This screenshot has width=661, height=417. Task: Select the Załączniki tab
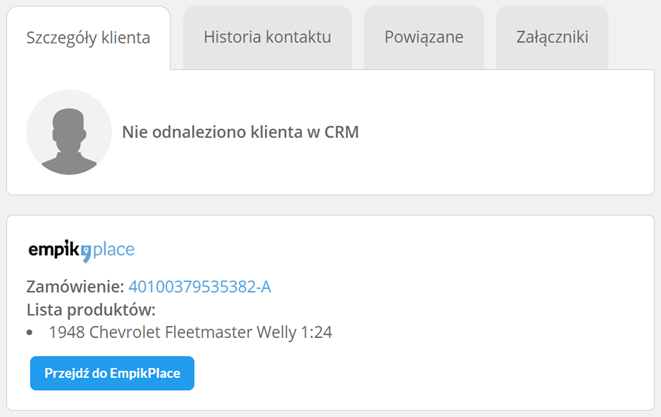[552, 37]
